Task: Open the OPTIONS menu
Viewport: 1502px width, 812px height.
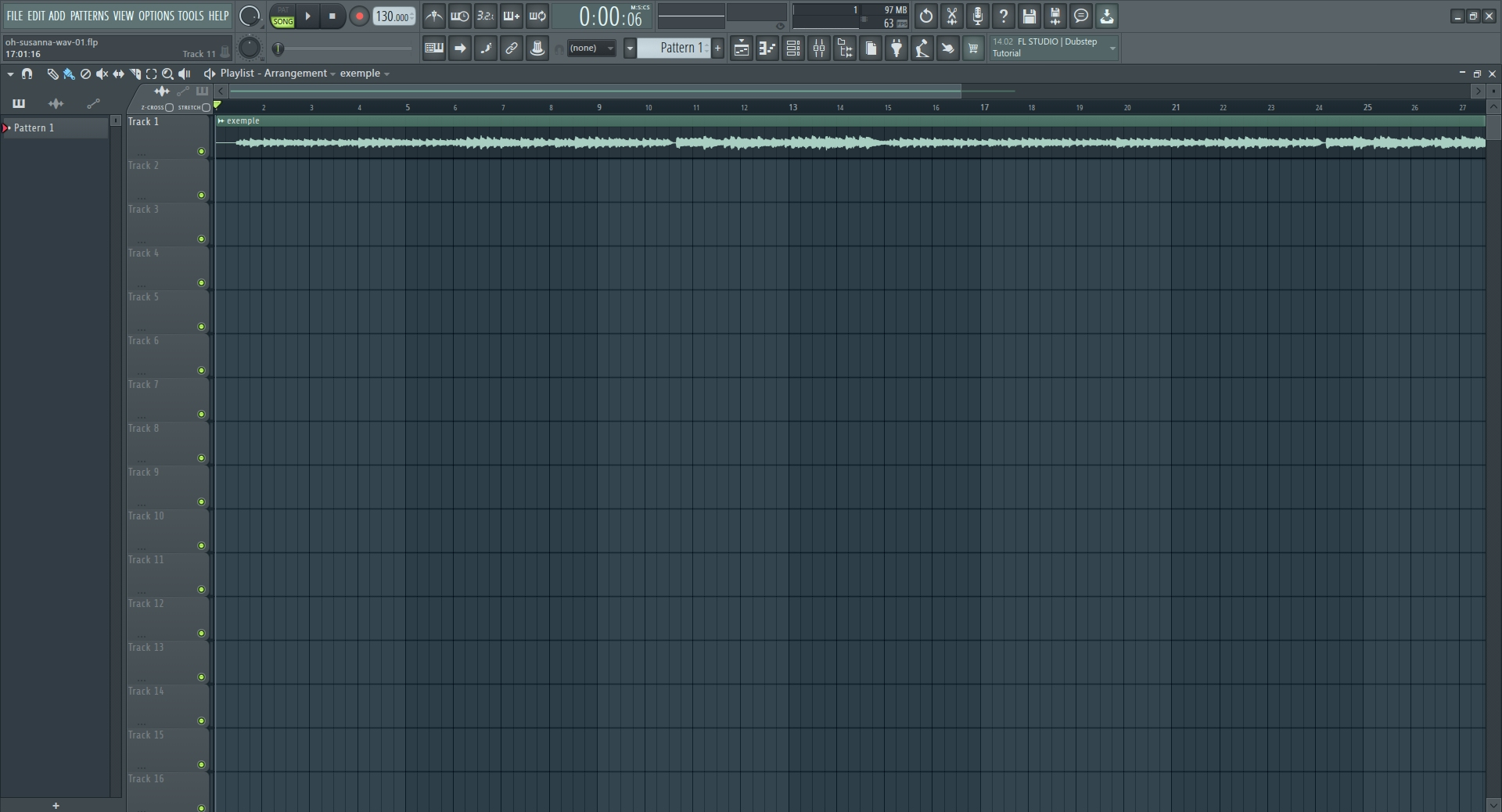Action: 156,16
